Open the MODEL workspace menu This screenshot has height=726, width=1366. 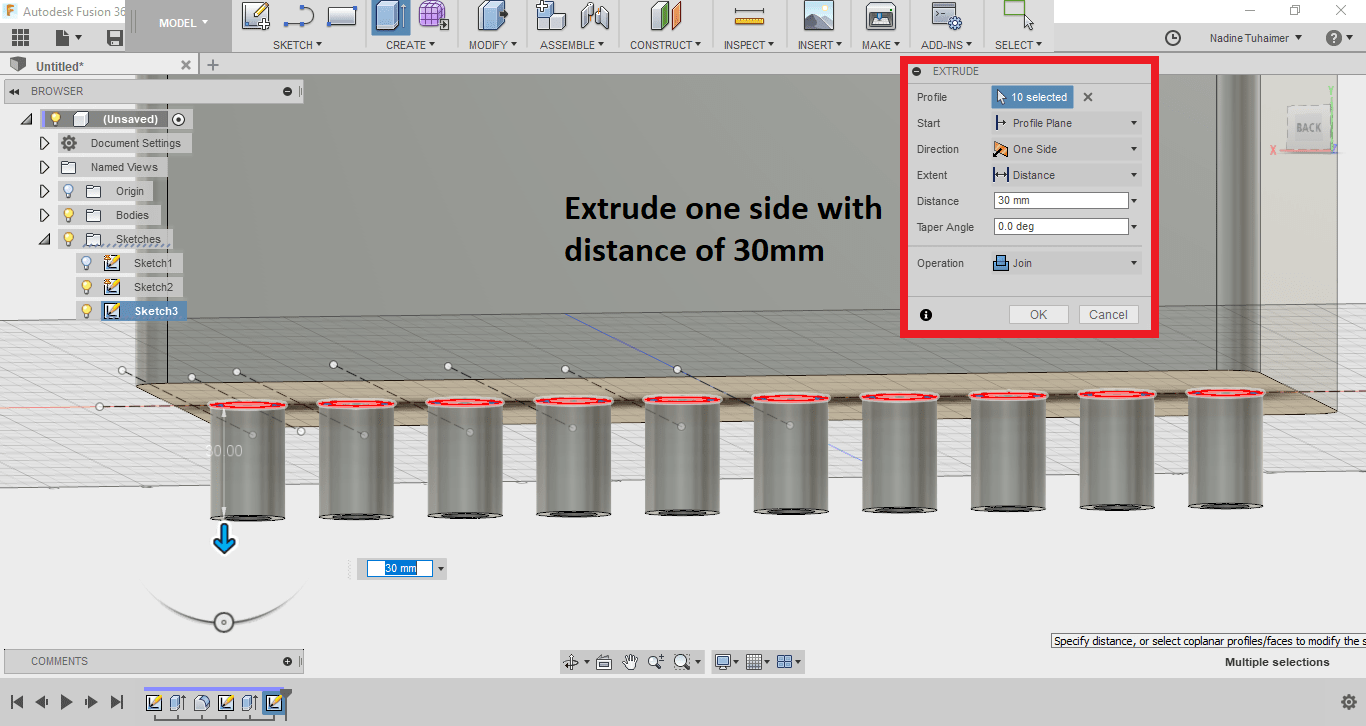(x=184, y=23)
